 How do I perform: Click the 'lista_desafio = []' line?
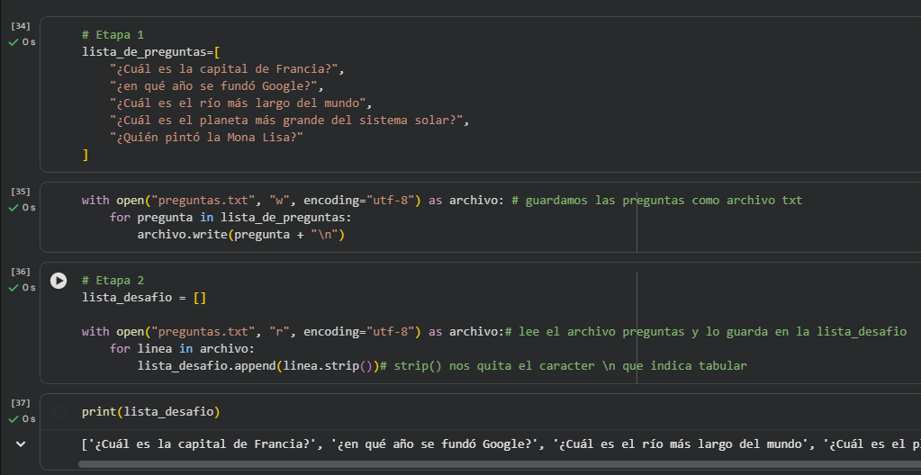(x=144, y=298)
